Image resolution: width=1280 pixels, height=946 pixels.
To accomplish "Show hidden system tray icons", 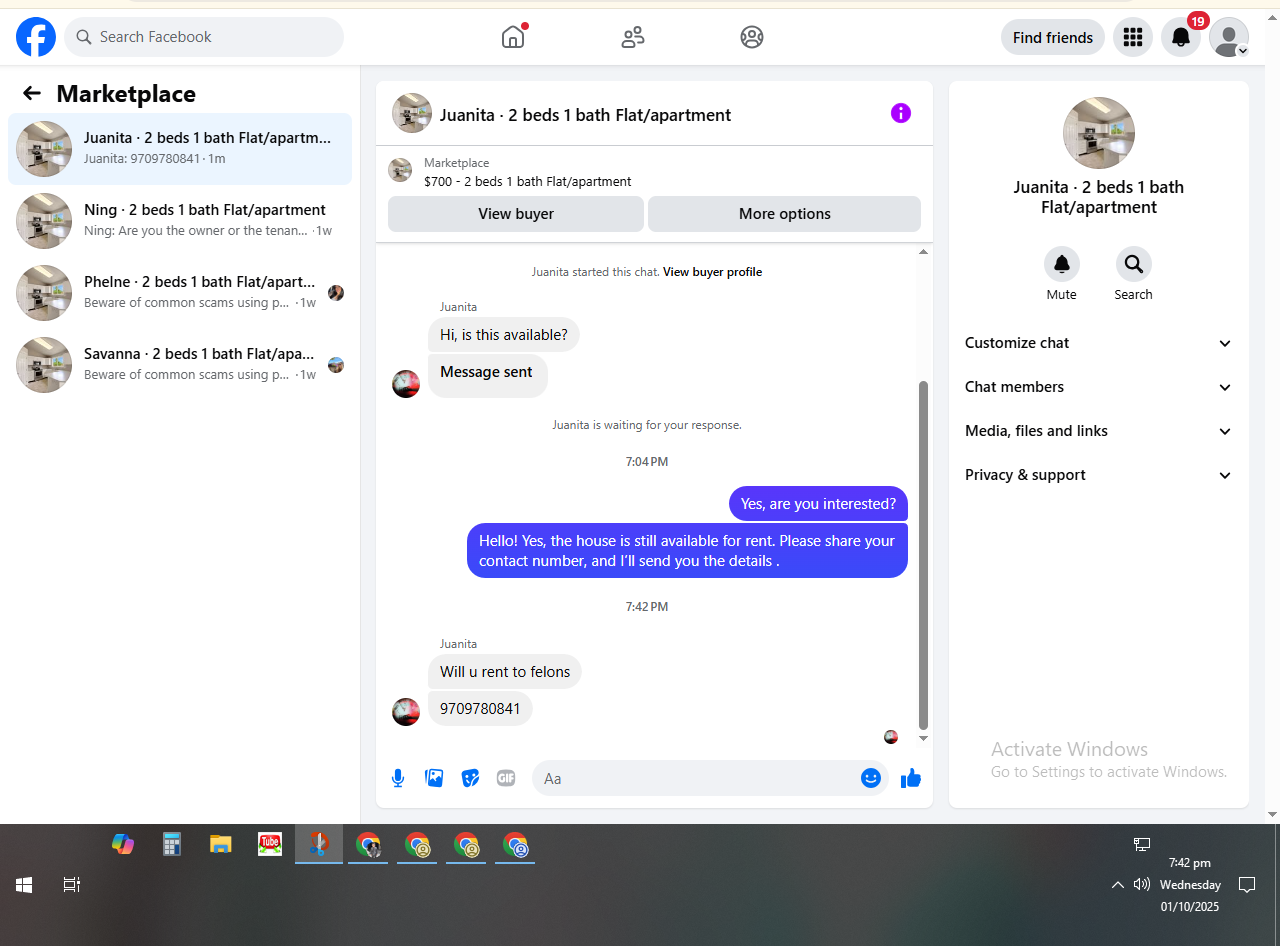I will point(1118,884).
